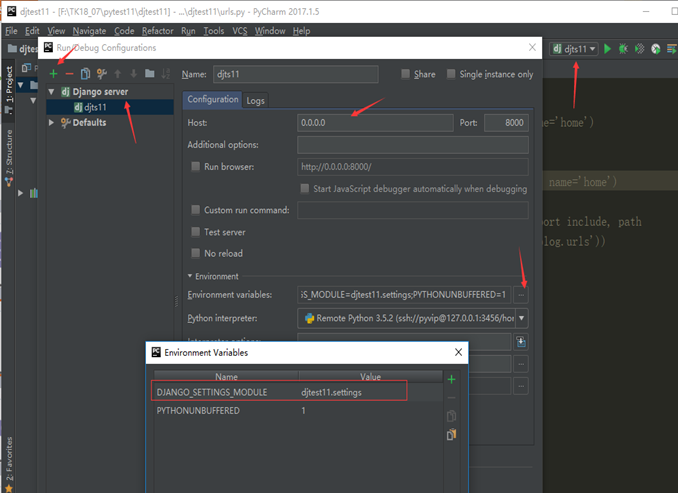Sort configurations alphabetically icon
The height and width of the screenshot is (495, 680).
[166, 74]
